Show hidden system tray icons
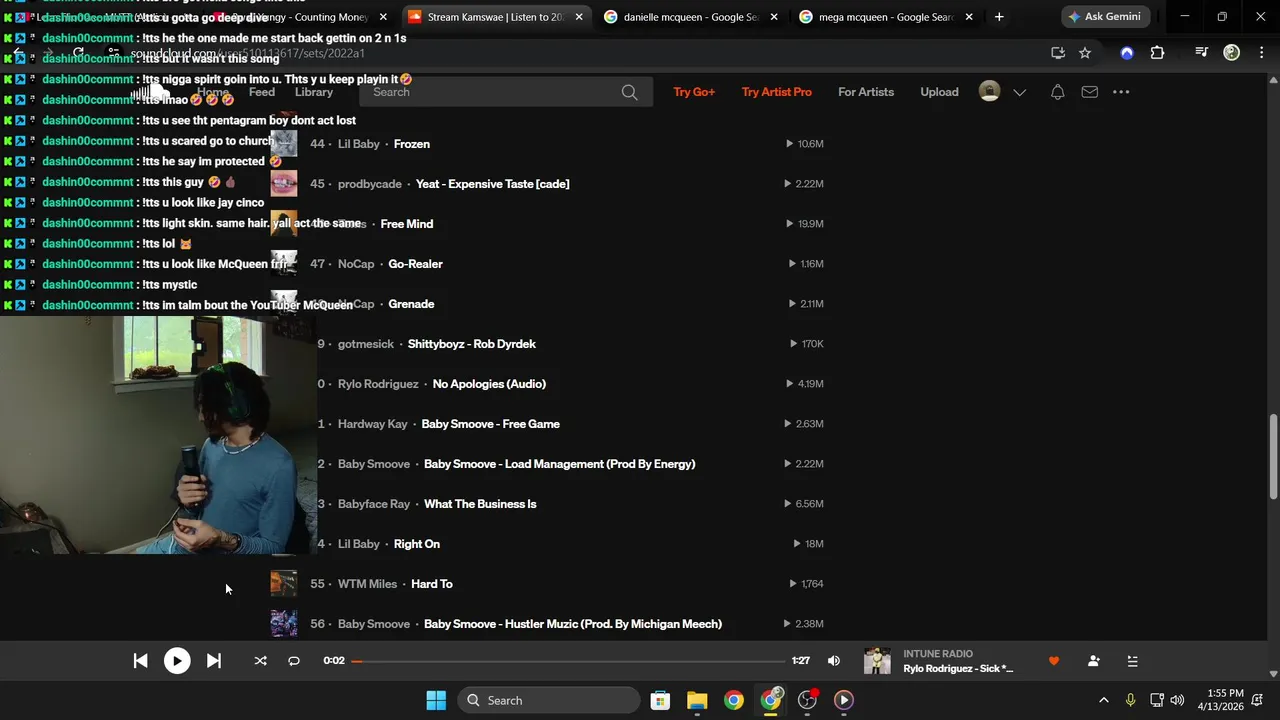The width and height of the screenshot is (1280, 720). 1103,700
